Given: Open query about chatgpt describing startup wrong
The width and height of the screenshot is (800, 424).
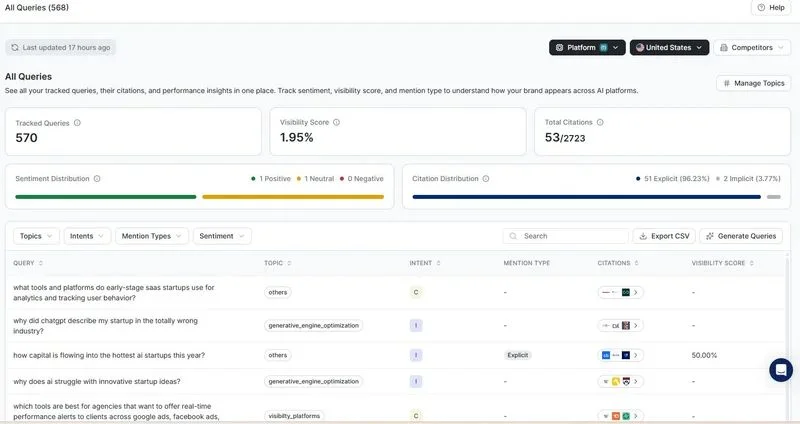Looking at the screenshot, I should coord(105,326).
